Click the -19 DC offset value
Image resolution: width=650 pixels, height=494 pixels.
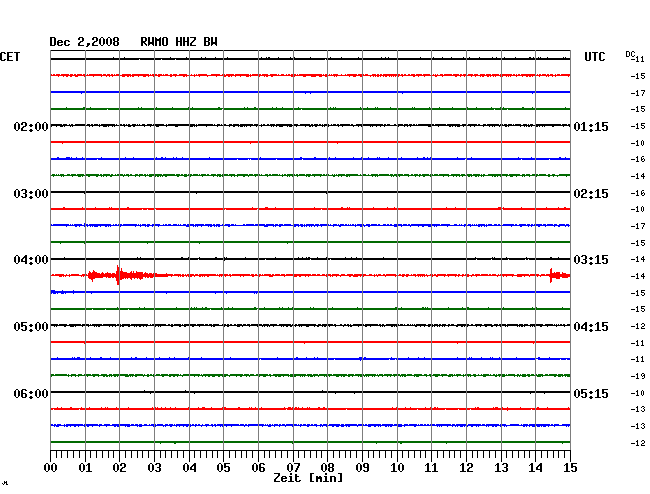tap(638, 376)
